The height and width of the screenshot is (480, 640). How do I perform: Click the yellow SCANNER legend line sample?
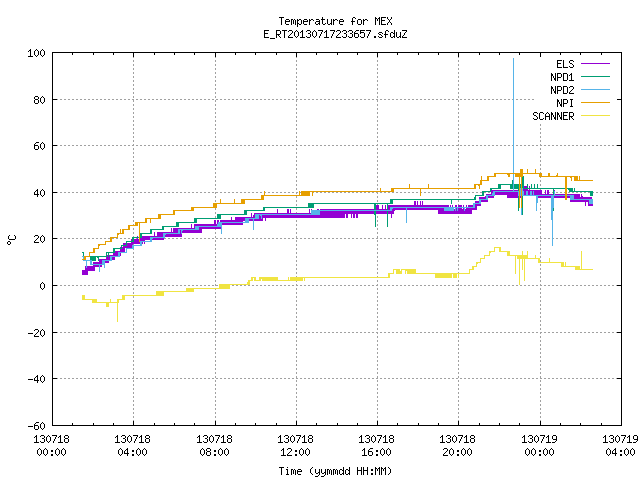(596, 116)
